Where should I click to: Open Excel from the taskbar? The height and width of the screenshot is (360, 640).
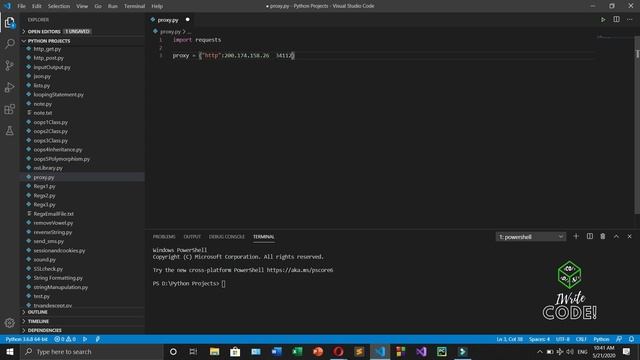pos(297,352)
